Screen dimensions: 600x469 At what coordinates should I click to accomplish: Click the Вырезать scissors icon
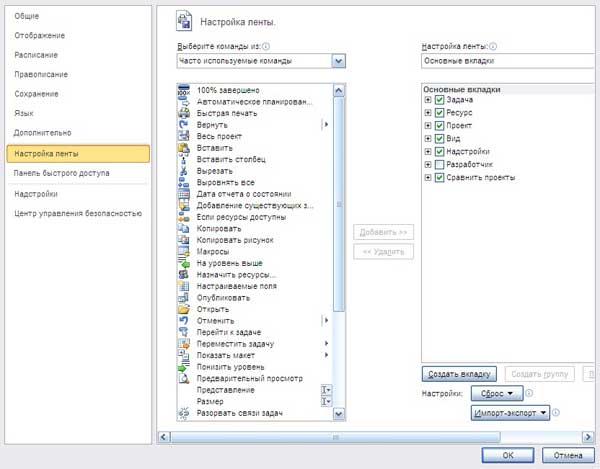pyautogui.click(x=184, y=171)
